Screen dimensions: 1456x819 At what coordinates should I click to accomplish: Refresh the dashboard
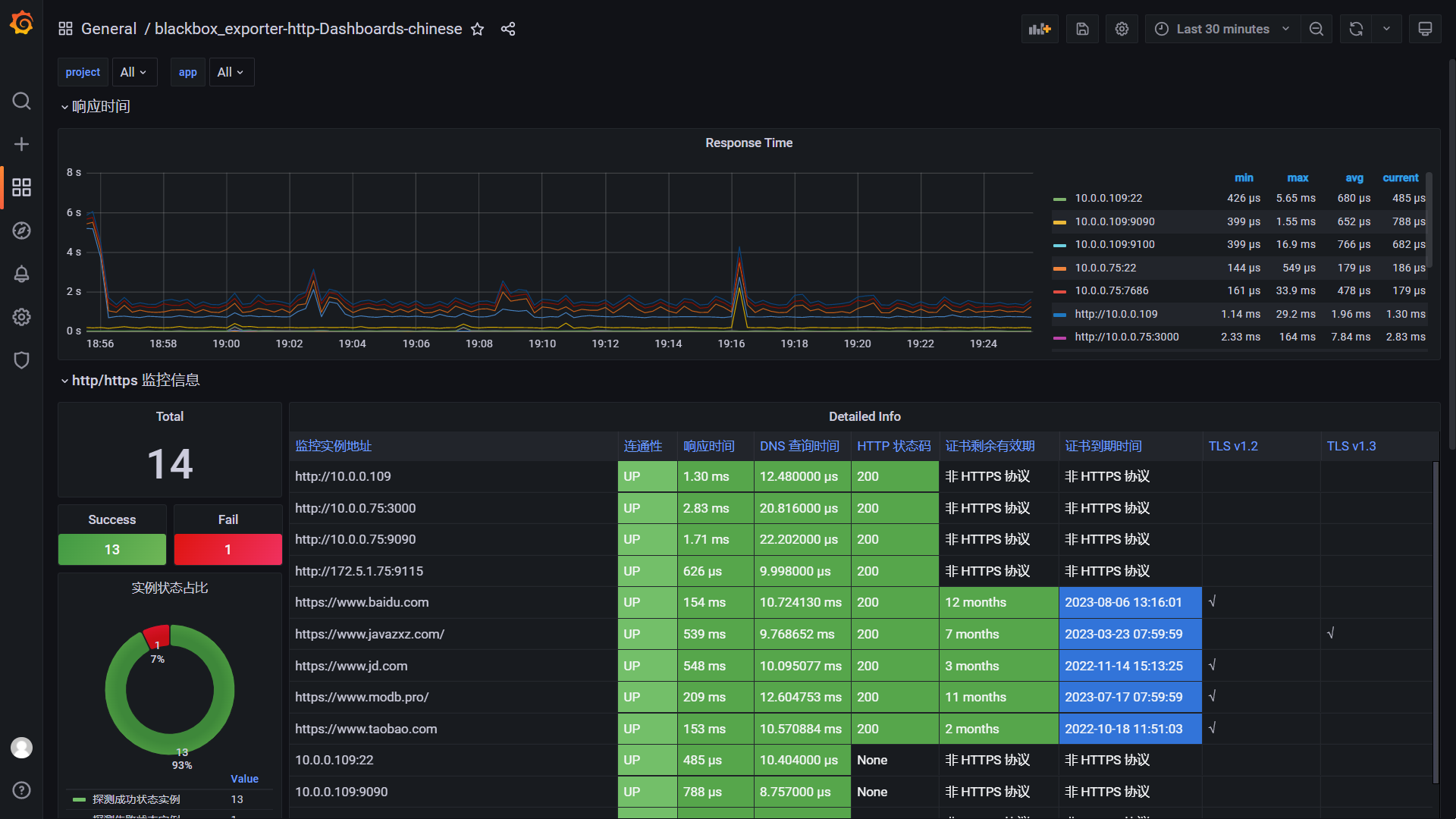click(x=1356, y=29)
